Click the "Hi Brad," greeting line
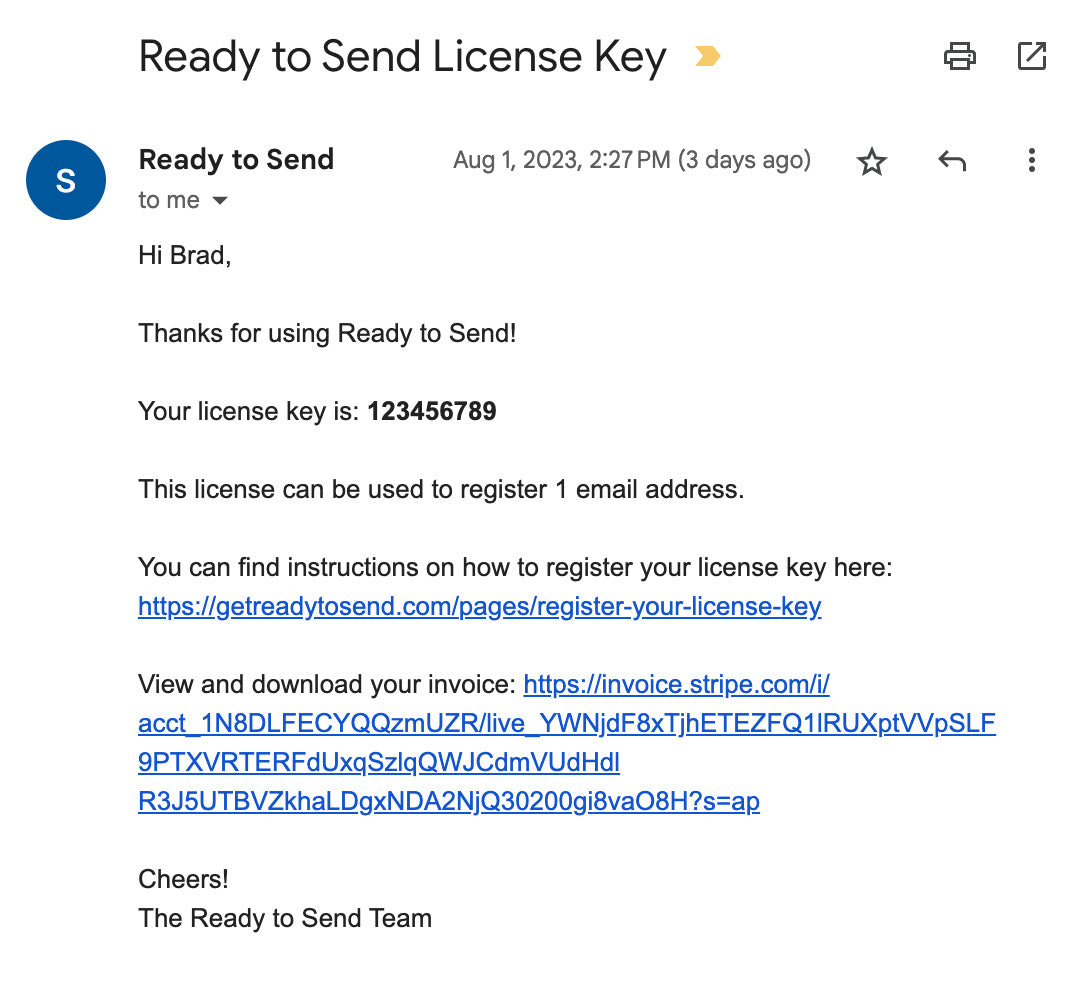1090x986 pixels. pos(185,255)
